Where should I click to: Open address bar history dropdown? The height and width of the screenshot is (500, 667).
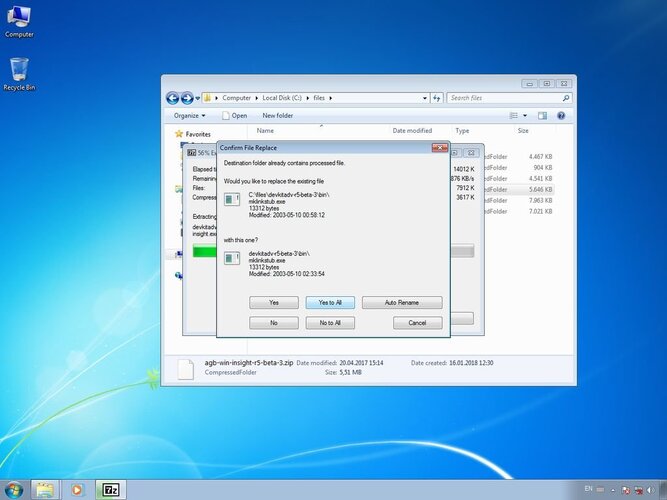pos(425,98)
